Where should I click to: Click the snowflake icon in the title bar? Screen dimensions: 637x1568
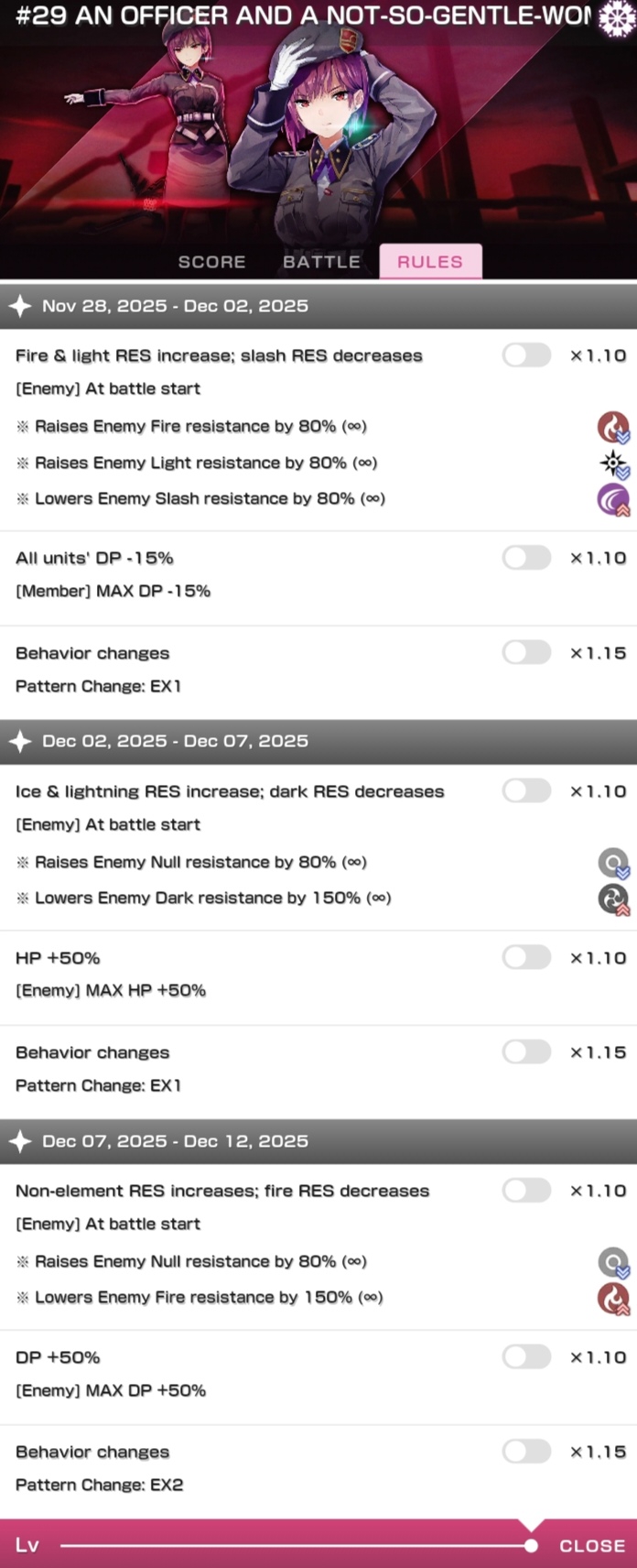[x=615, y=18]
